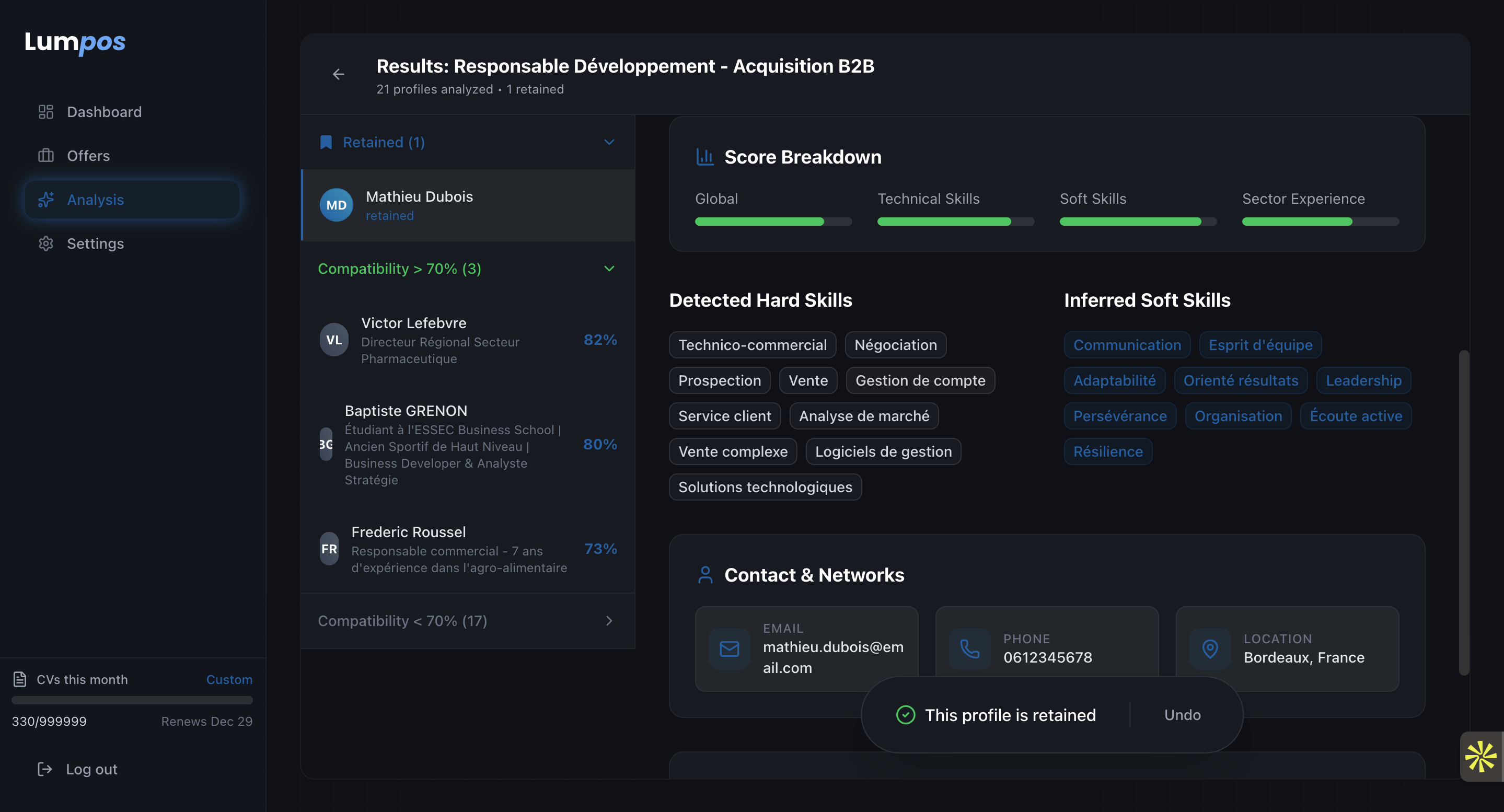This screenshot has width=1504, height=812.
Task: Click the CVs this month usage bar
Action: tap(132, 699)
